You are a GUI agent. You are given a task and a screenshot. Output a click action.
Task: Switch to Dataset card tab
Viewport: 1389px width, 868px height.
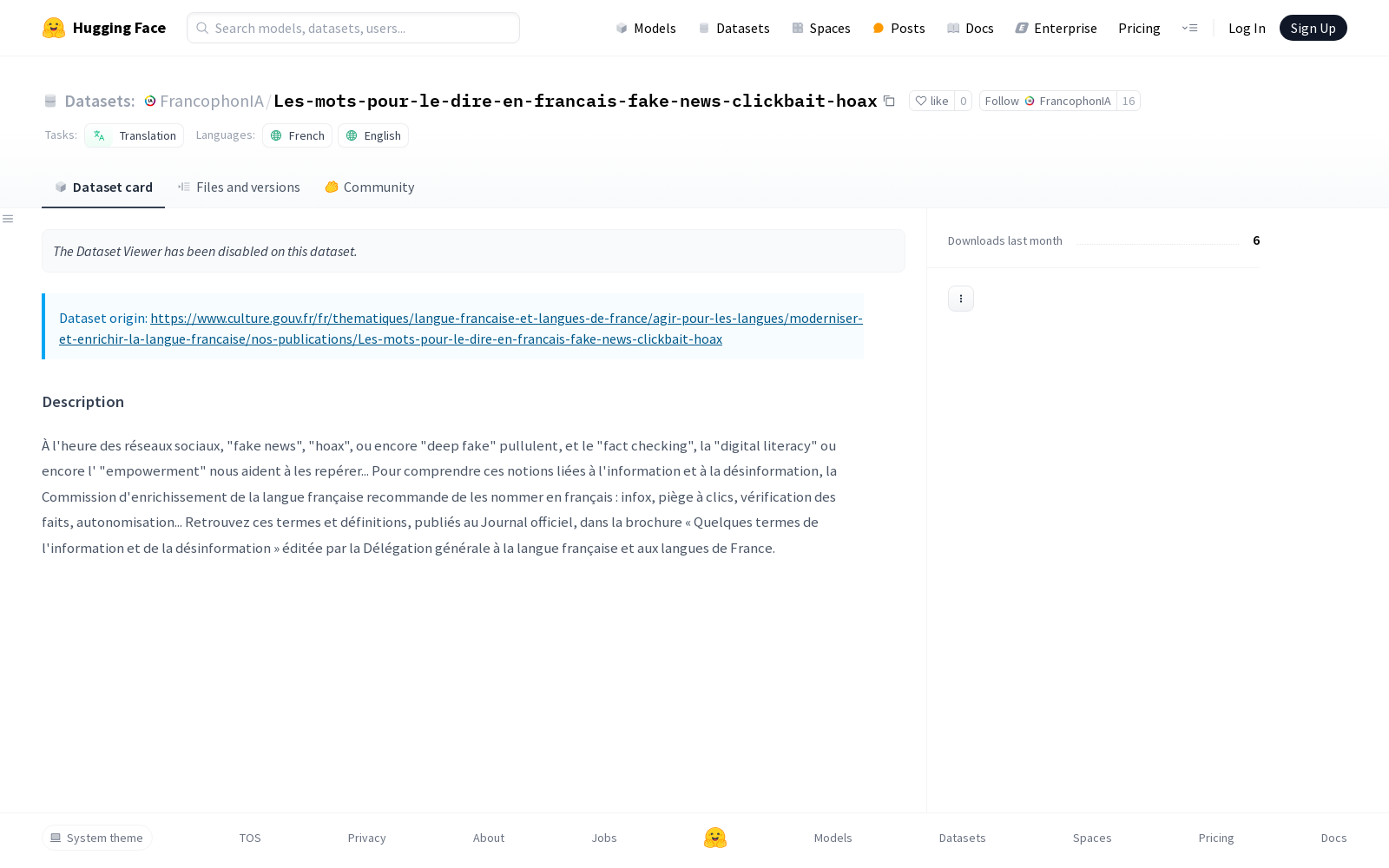[x=103, y=187]
